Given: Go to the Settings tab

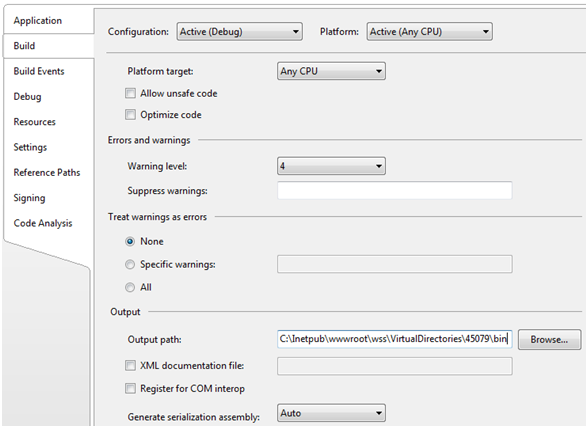Looking at the screenshot, I should click(30, 147).
